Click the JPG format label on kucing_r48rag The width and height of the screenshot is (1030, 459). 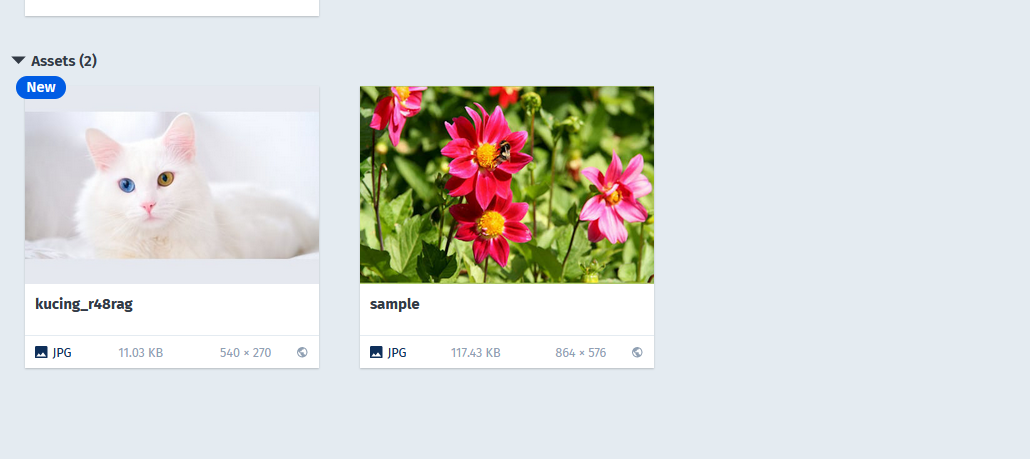[x=62, y=353]
